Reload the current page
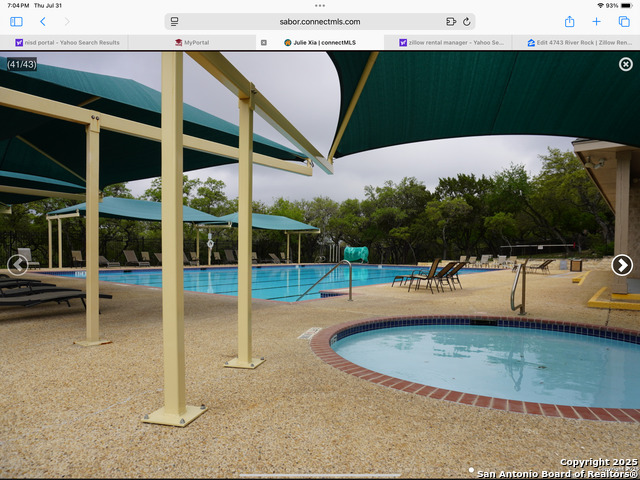The image size is (640, 480). click(466, 21)
